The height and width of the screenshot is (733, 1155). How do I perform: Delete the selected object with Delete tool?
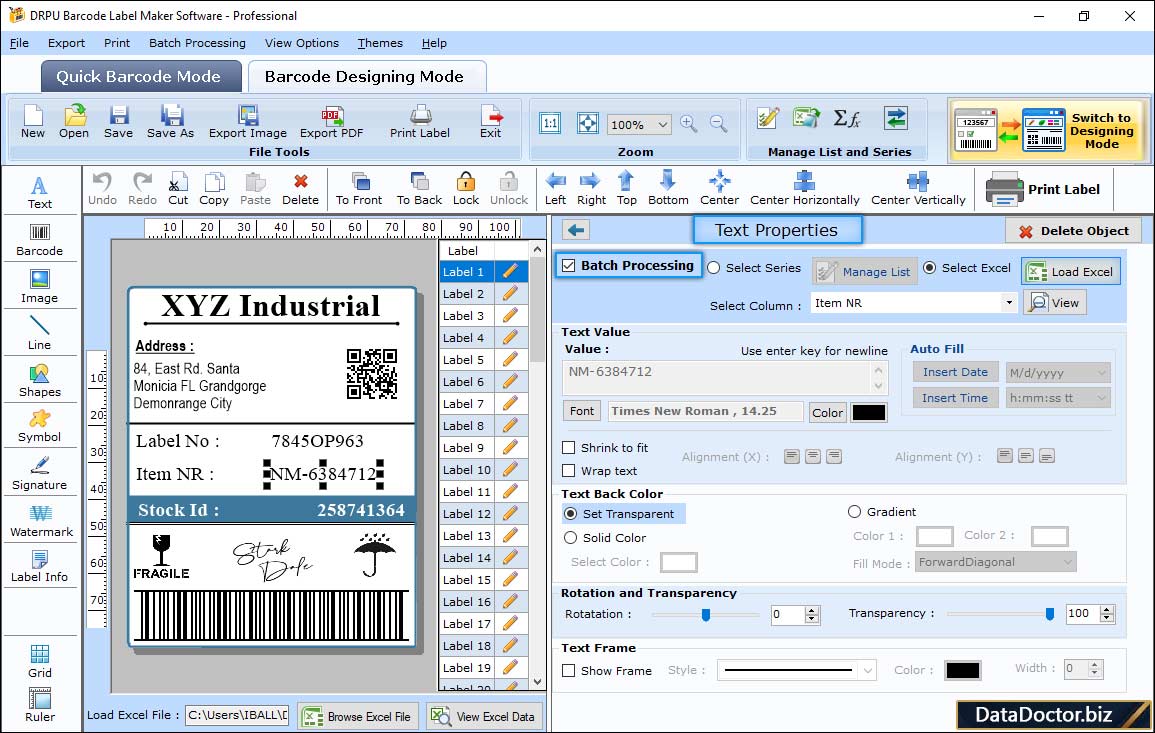[301, 189]
